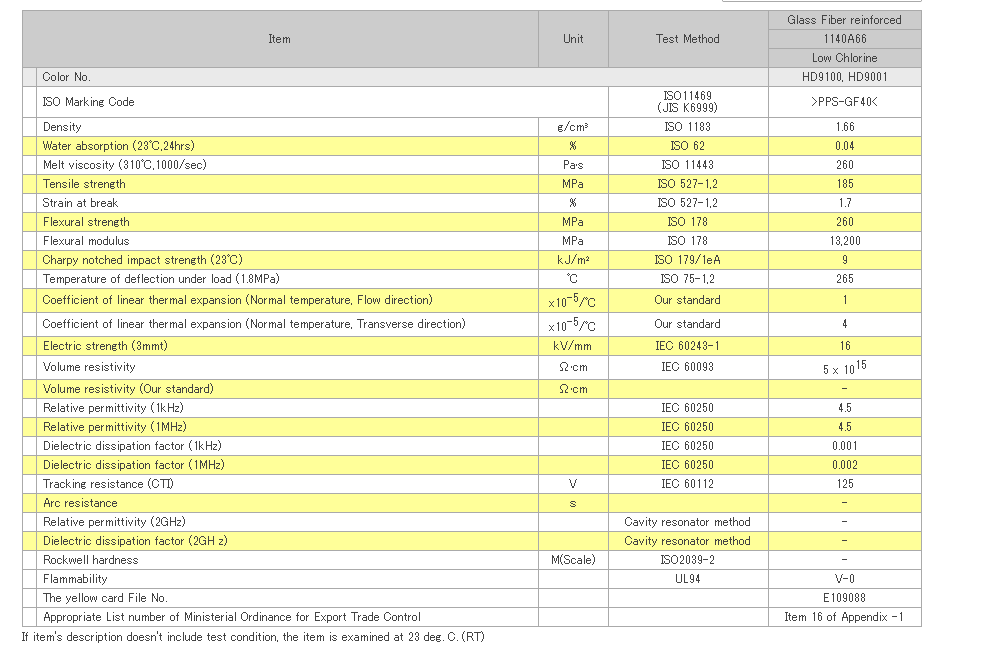This screenshot has height=661, width=998.
Task: Select the 'ISO 179/1eA' test method cell
Action: tap(687, 260)
